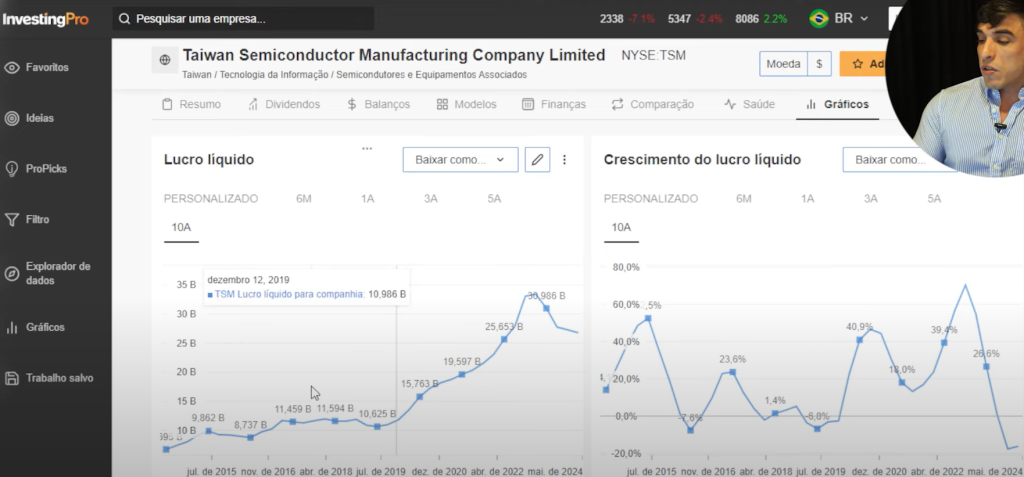
Task: Go to the Comparação tab
Action: pyautogui.click(x=652, y=105)
